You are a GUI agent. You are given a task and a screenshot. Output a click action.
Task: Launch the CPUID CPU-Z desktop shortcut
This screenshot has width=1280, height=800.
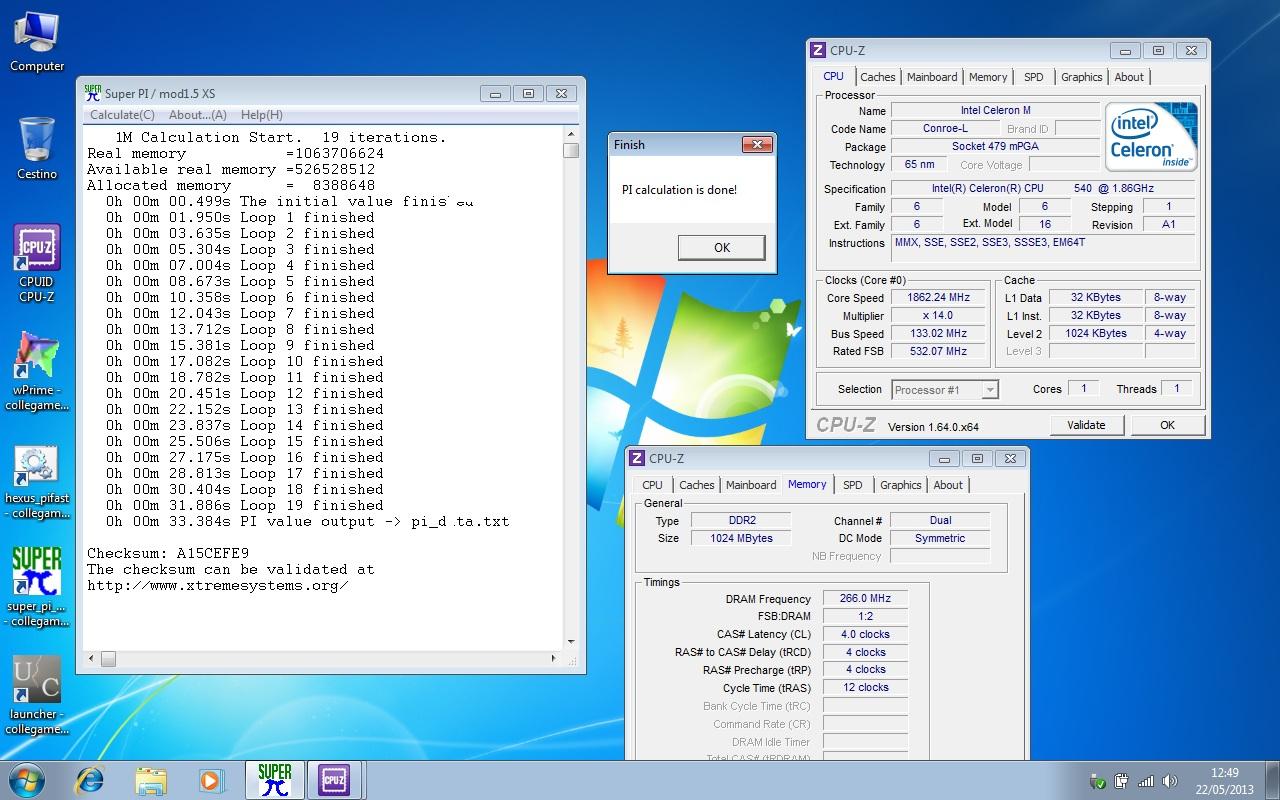(x=37, y=263)
